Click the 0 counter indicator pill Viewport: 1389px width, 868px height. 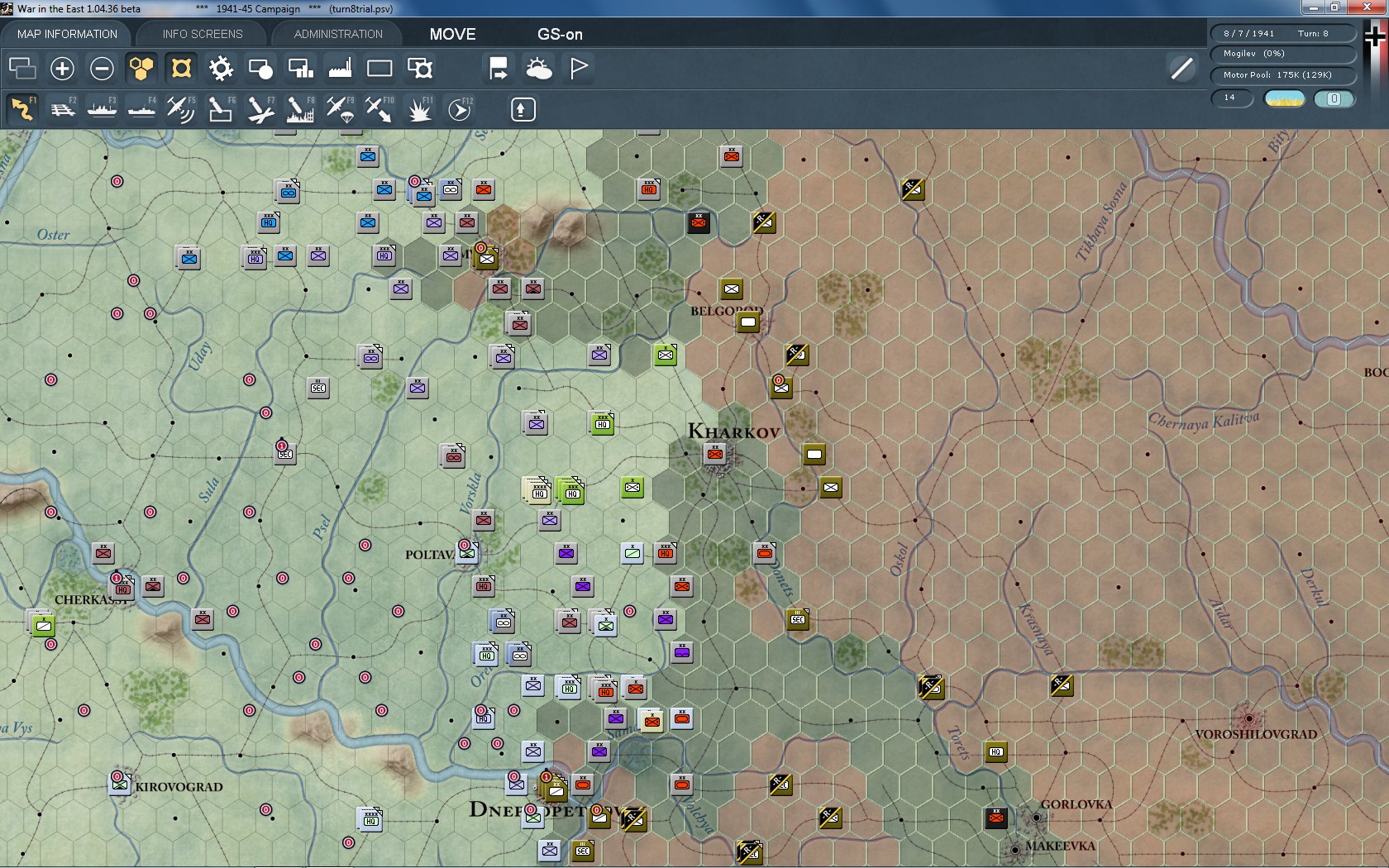pos(1334,99)
